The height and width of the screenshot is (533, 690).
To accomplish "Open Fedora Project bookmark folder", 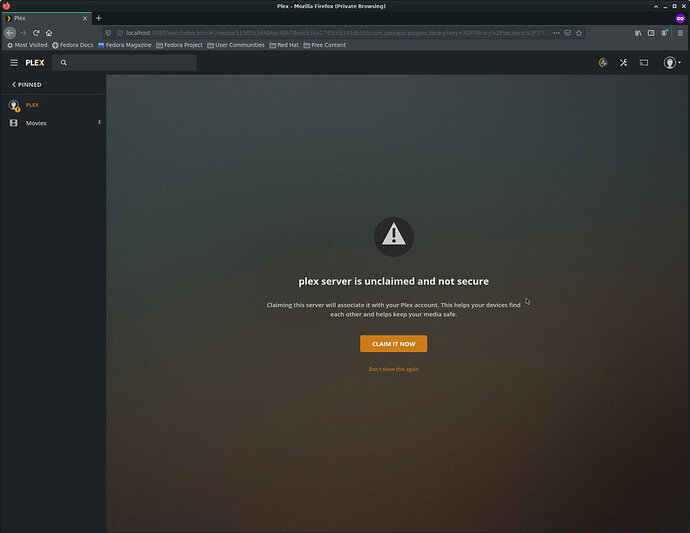I will tap(179, 45).
